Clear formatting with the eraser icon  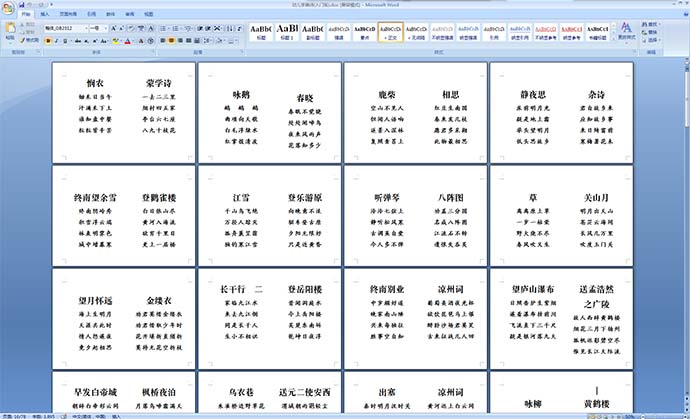pos(131,28)
